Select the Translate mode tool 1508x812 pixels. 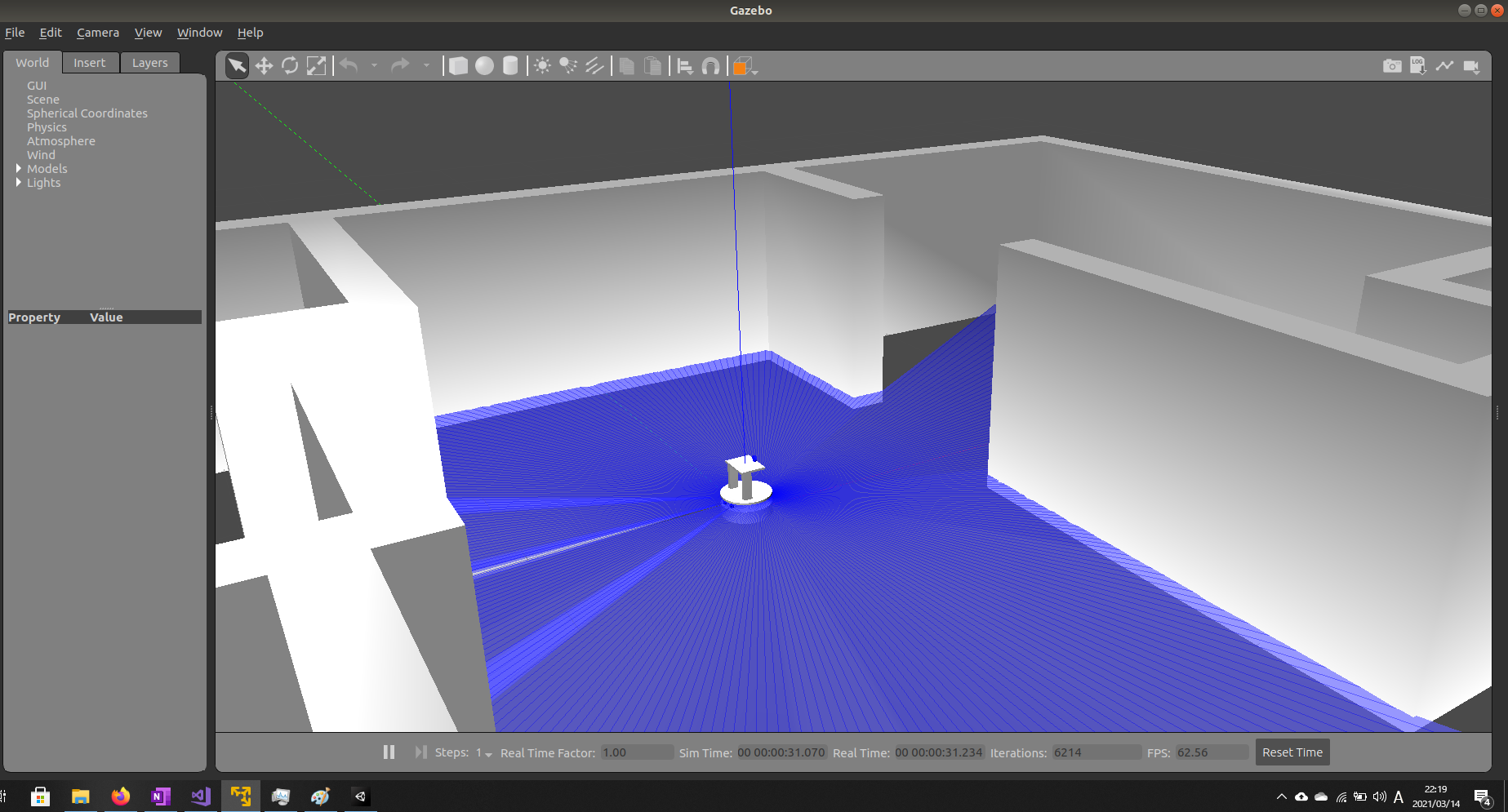click(x=265, y=66)
